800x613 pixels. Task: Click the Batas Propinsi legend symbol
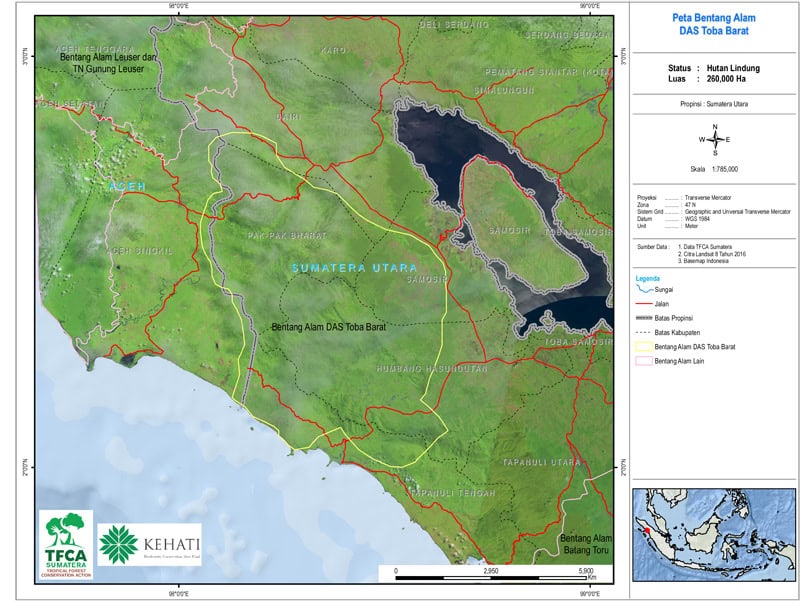(x=643, y=317)
